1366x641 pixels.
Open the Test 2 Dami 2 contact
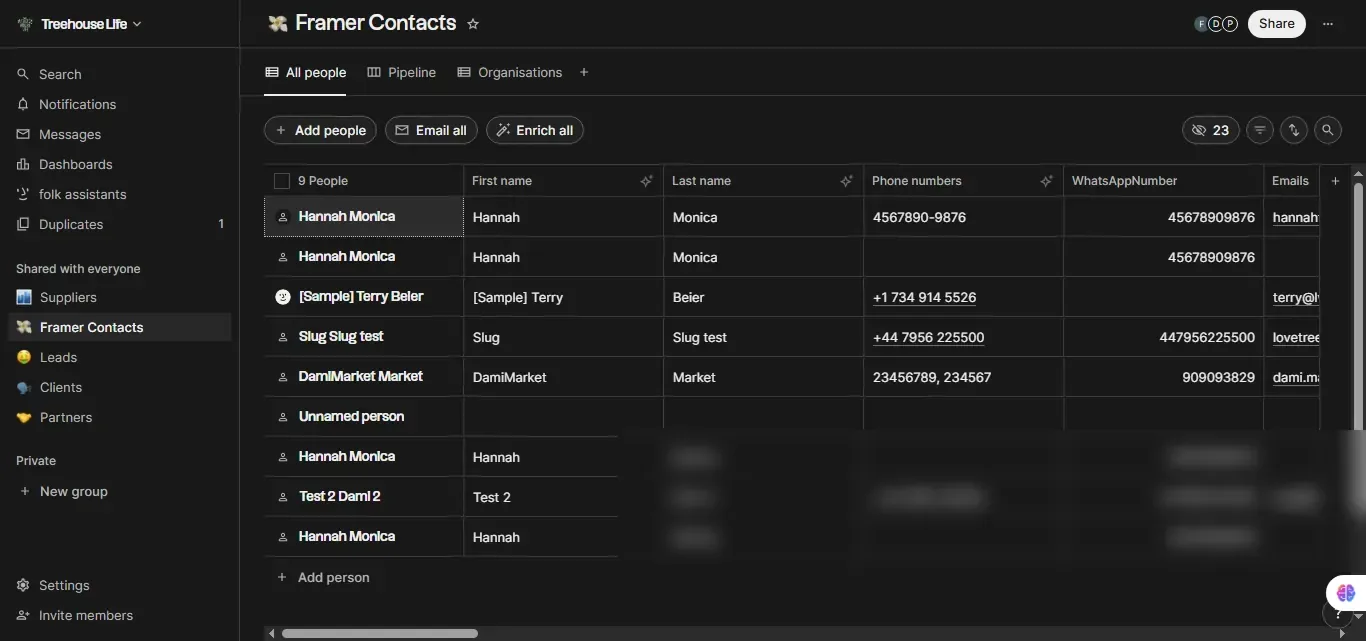click(x=339, y=496)
